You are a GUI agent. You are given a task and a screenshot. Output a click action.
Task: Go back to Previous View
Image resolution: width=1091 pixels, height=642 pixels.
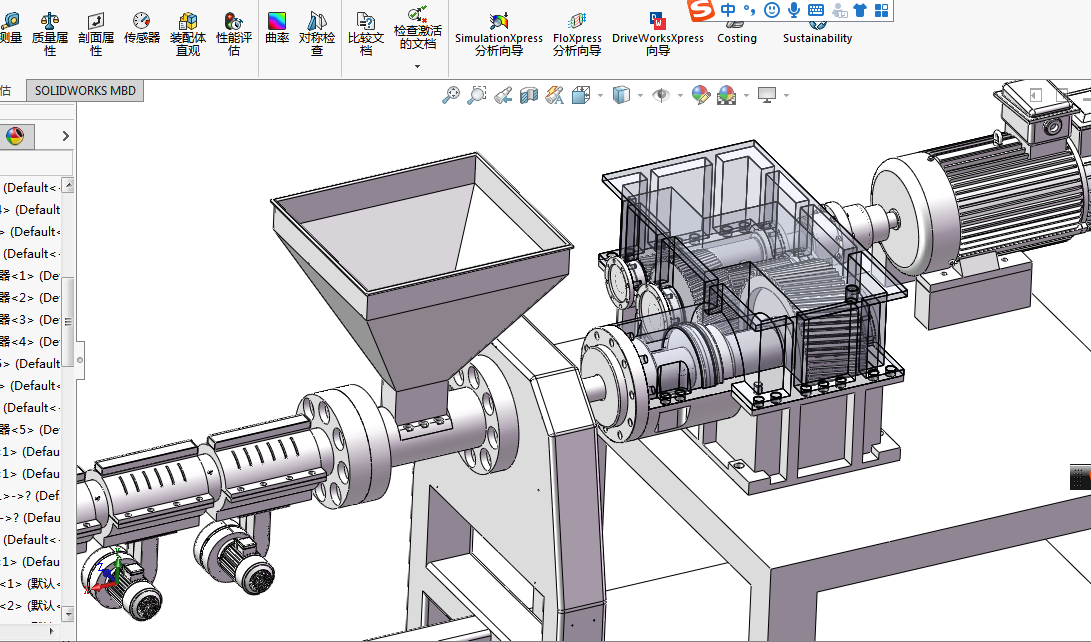[503, 95]
